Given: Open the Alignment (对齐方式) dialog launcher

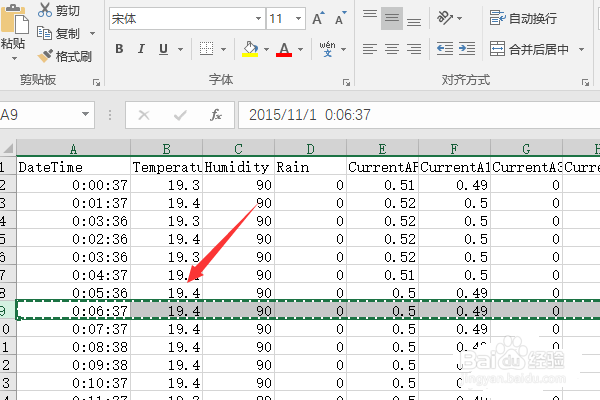Looking at the screenshot, I should 585,82.
